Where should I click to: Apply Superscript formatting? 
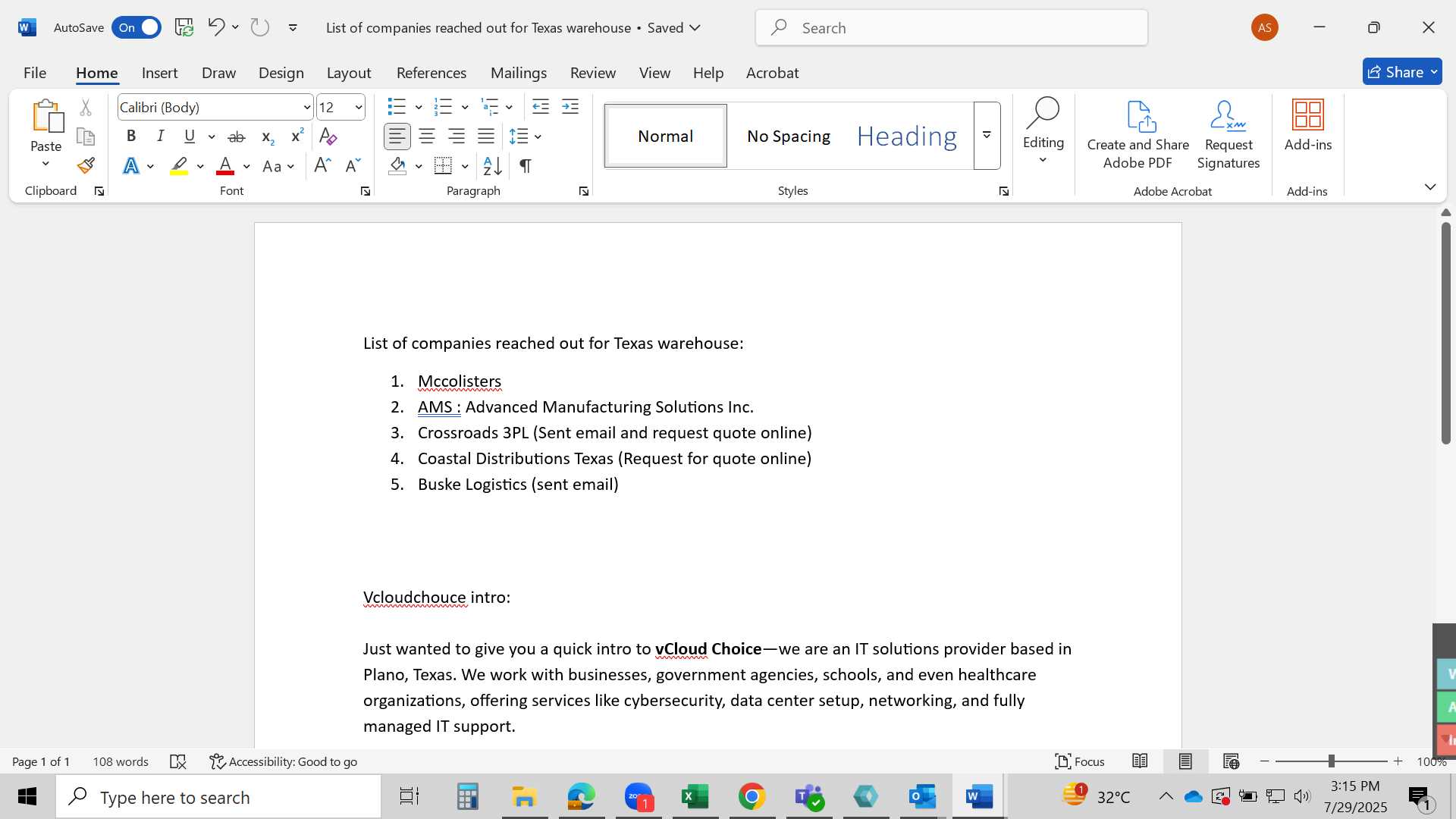point(297,136)
